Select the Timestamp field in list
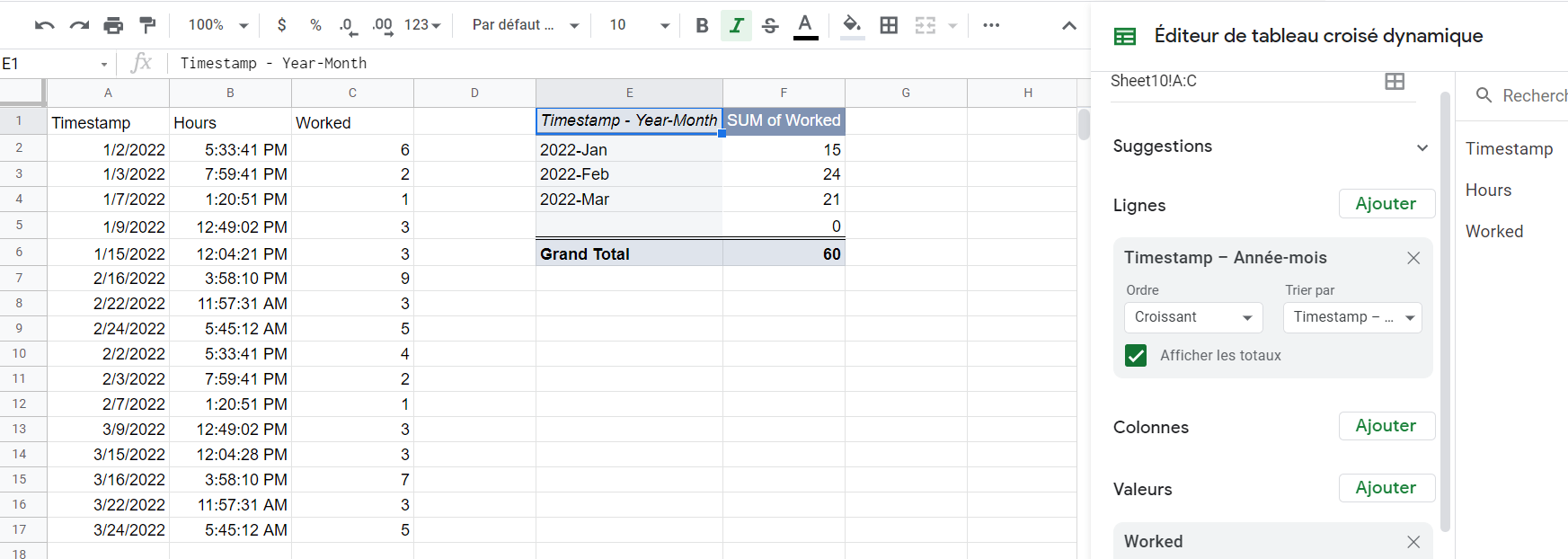Screen dimensions: 1568x559 (1510, 149)
